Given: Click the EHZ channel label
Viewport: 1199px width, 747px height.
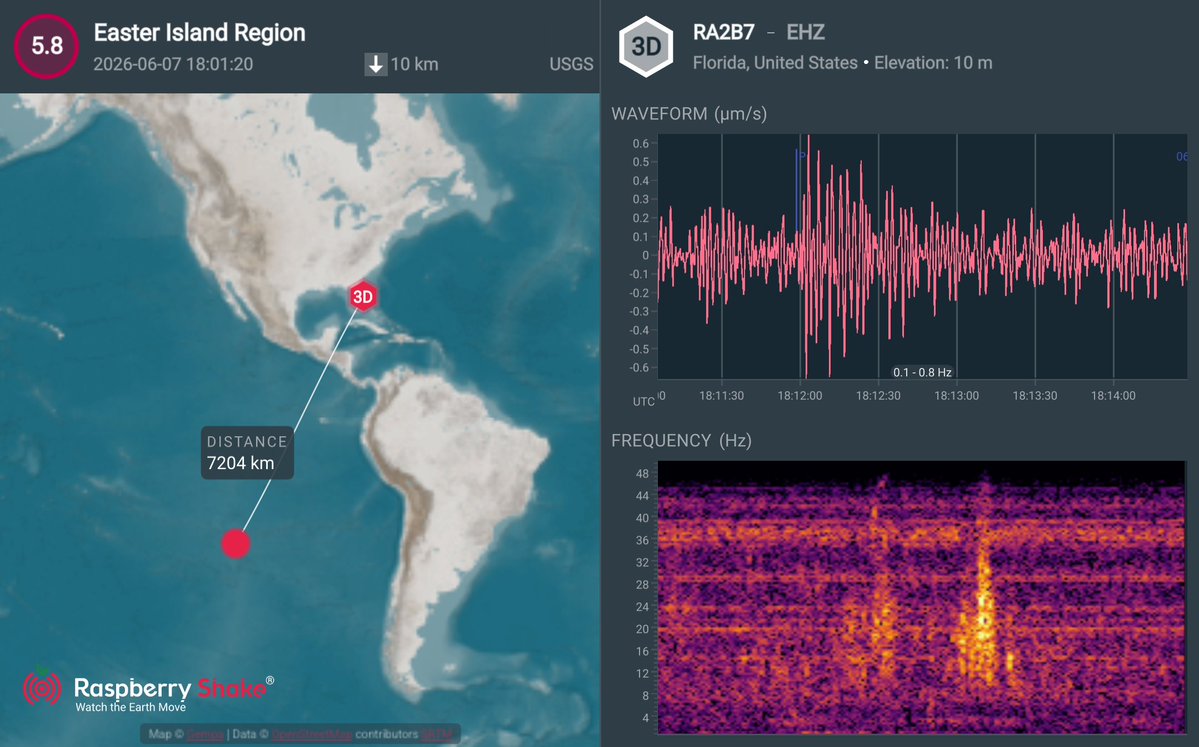Looking at the screenshot, I should click(805, 32).
